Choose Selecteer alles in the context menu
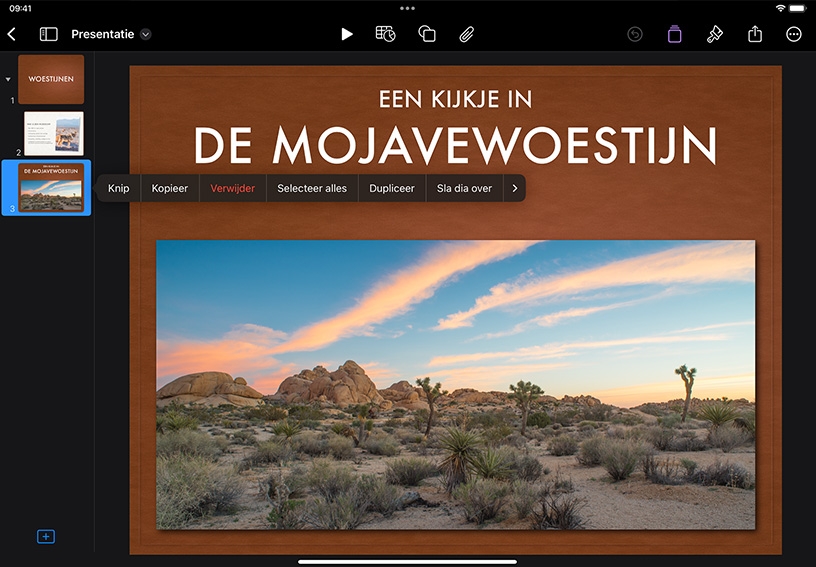 coord(312,188)
